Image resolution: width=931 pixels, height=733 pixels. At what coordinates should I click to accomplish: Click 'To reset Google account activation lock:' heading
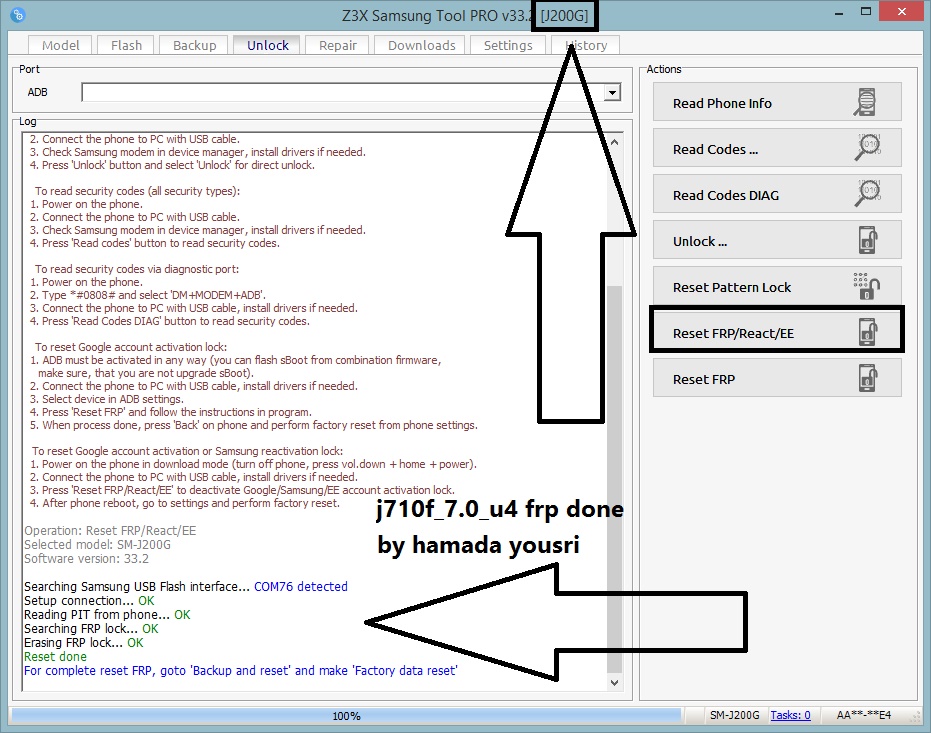[x=131, y=347]
